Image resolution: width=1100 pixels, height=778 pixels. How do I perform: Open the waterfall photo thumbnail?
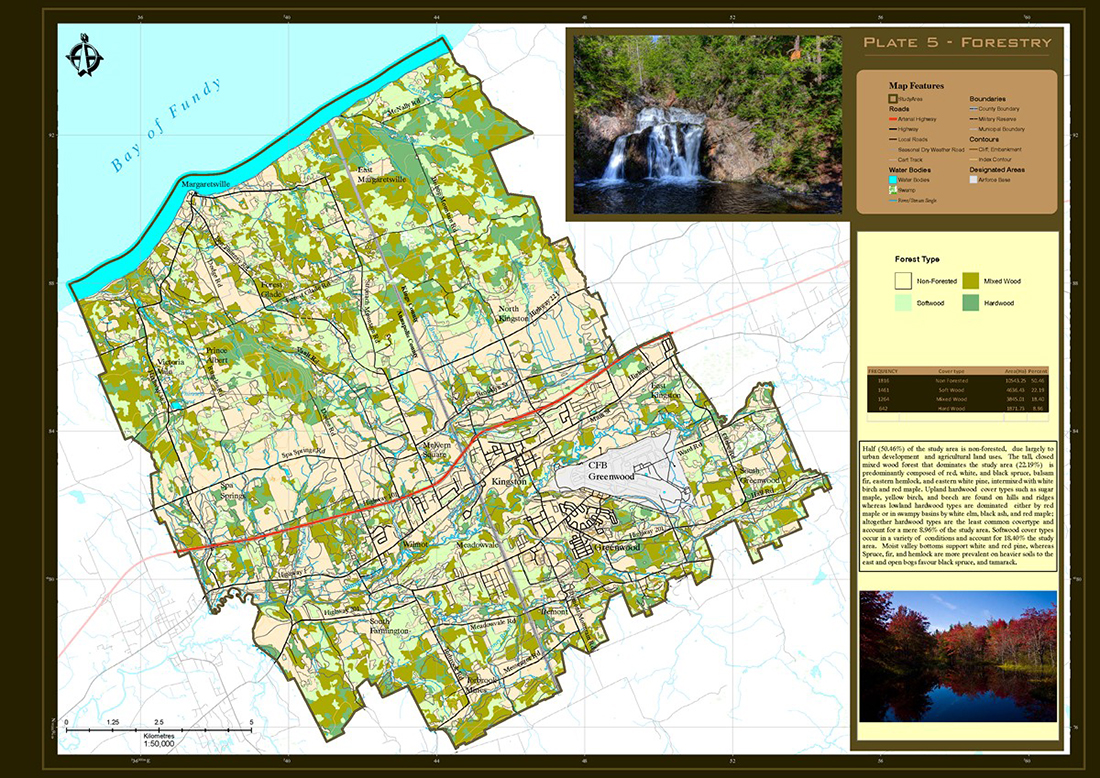click(708, 124)
